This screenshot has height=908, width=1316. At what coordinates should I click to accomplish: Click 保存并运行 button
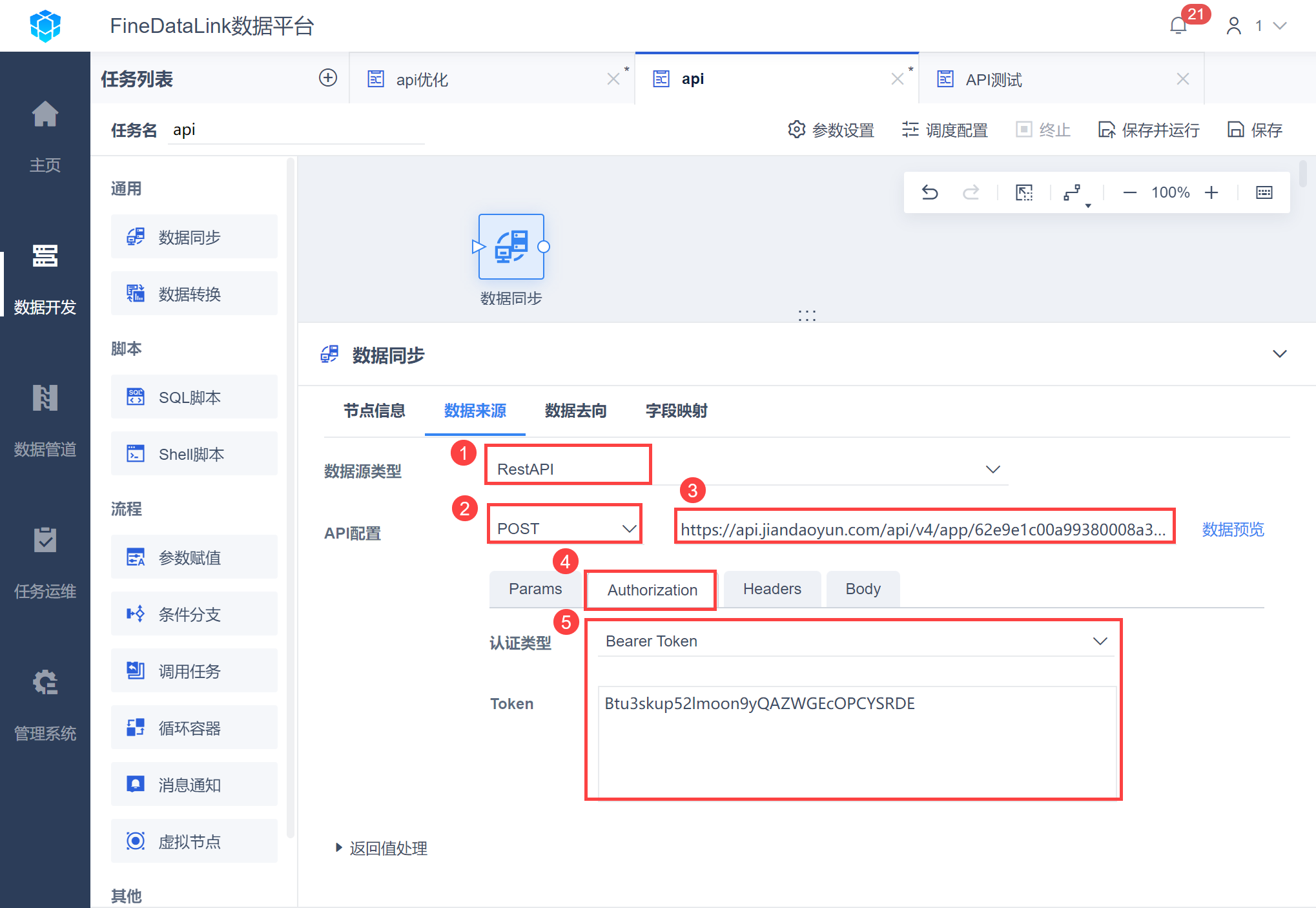(1149, 130)
